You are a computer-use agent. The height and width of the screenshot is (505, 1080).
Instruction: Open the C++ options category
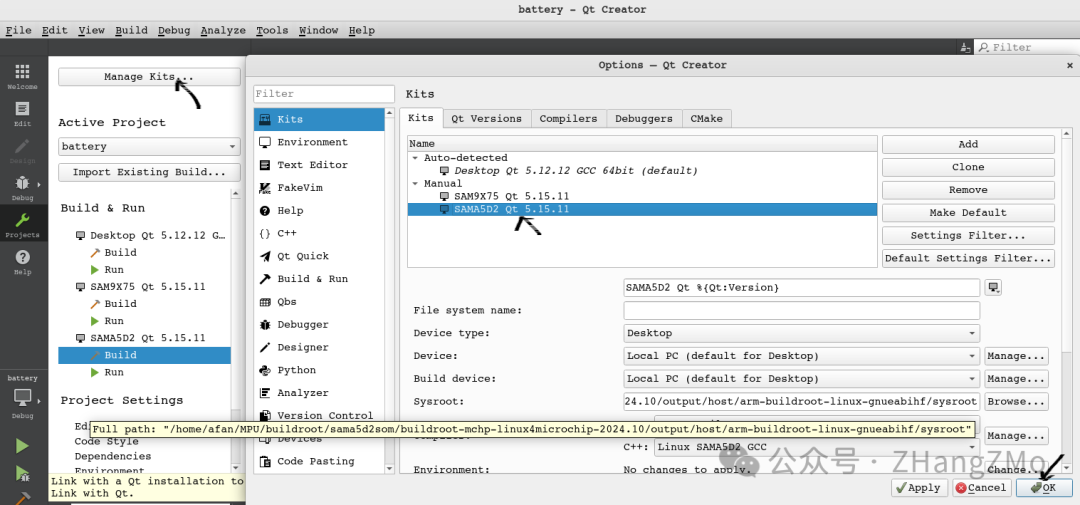(x=319, y=233)
